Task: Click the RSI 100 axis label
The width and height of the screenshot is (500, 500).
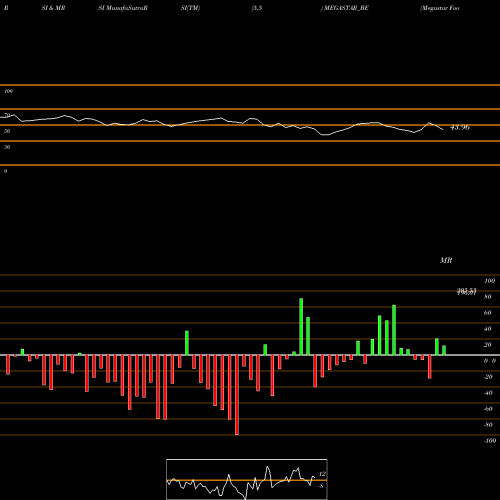Action: pos(8,91)
